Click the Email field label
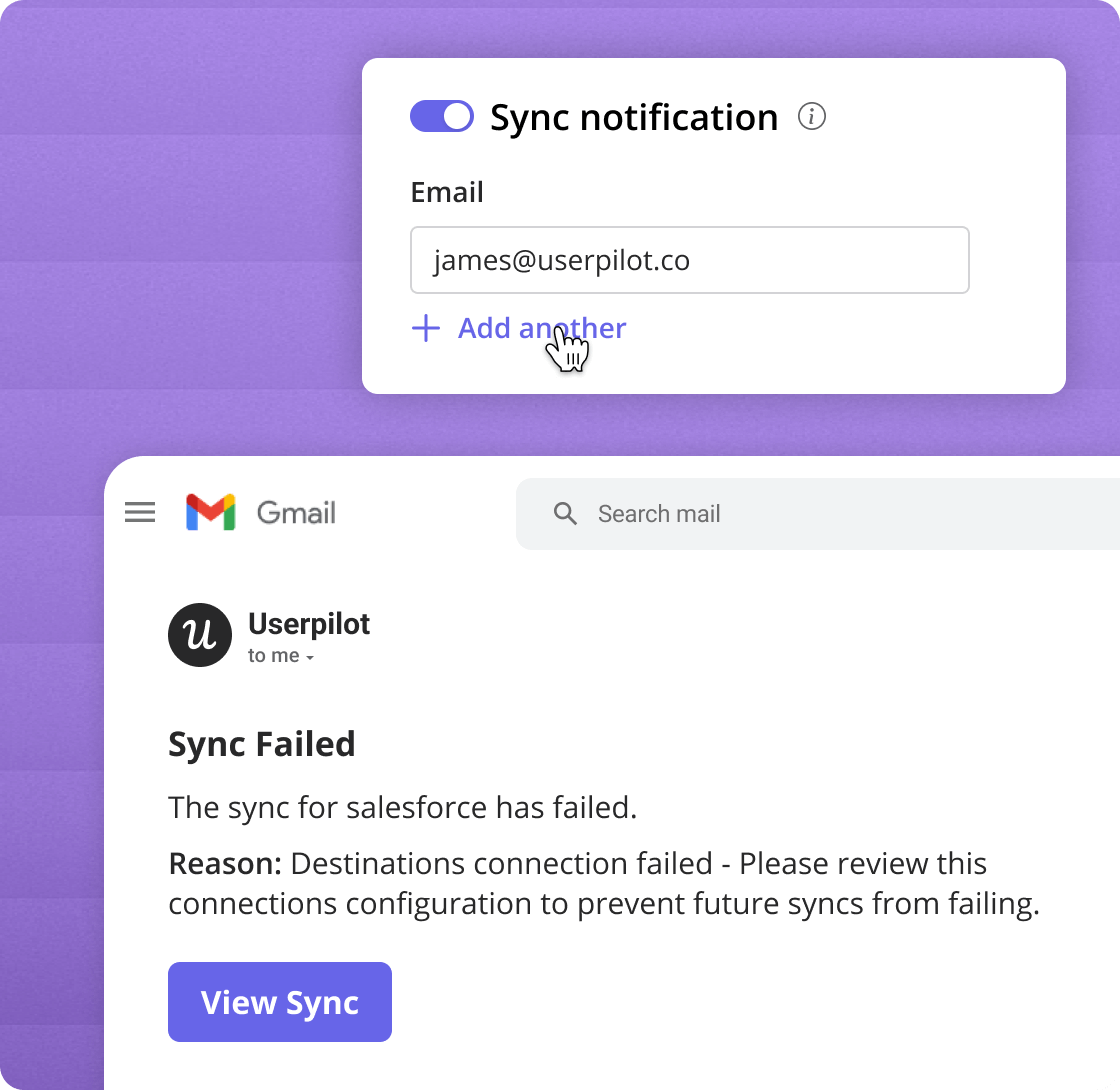Screen dimensions: 1120x1090 (x=447, y=192)
